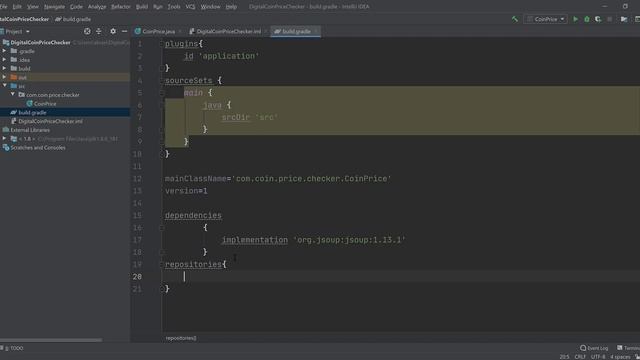Open the Refactor menu
The width and height of the screenshot is (640, 360).
pyautogui.click(x=121, y=7)
